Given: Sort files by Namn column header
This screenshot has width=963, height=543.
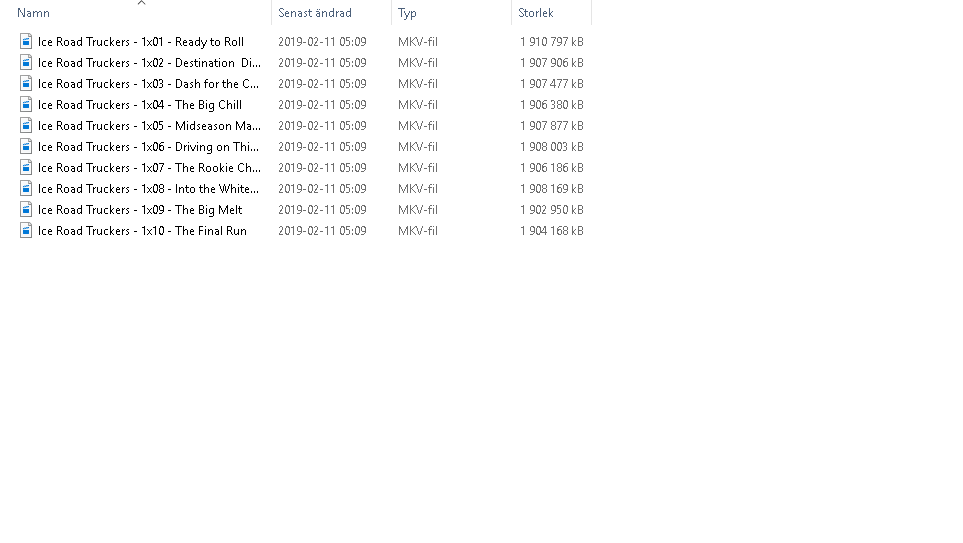Looking at the screenshot, I should pos(33,13).
